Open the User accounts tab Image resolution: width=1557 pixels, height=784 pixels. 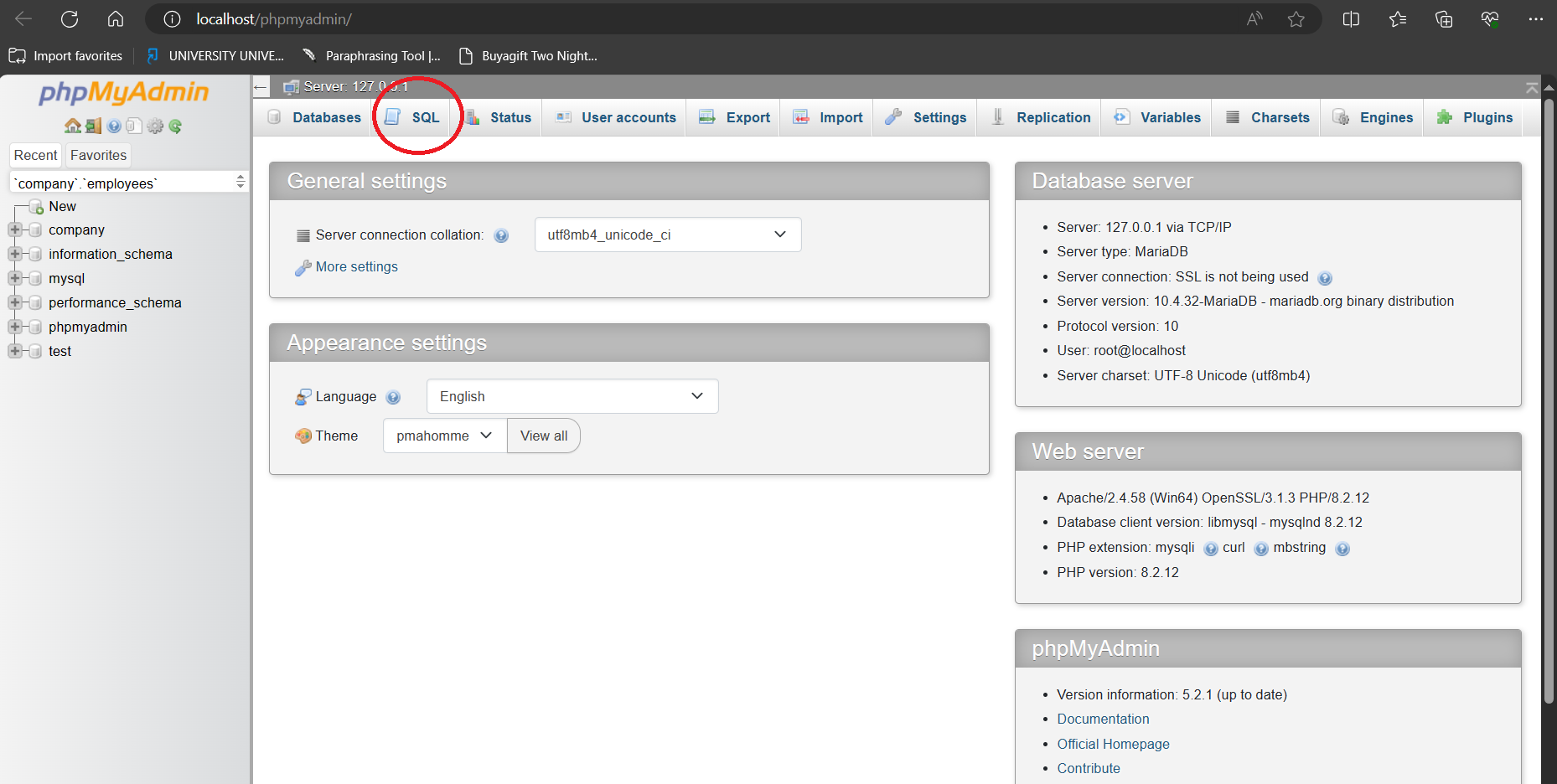click(x=616, y=117)
